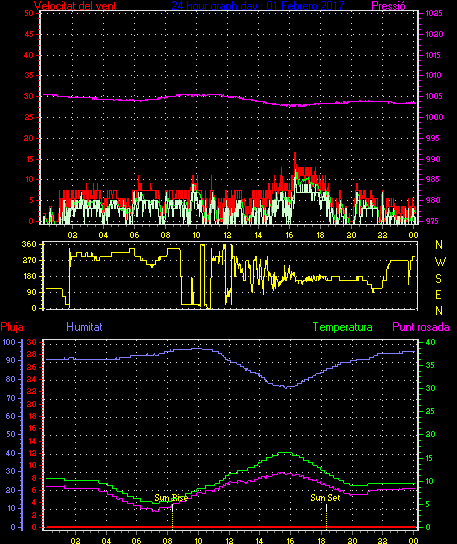Click the 30 value on wind speed axis

pyautogui.click(x=29, y=96)
